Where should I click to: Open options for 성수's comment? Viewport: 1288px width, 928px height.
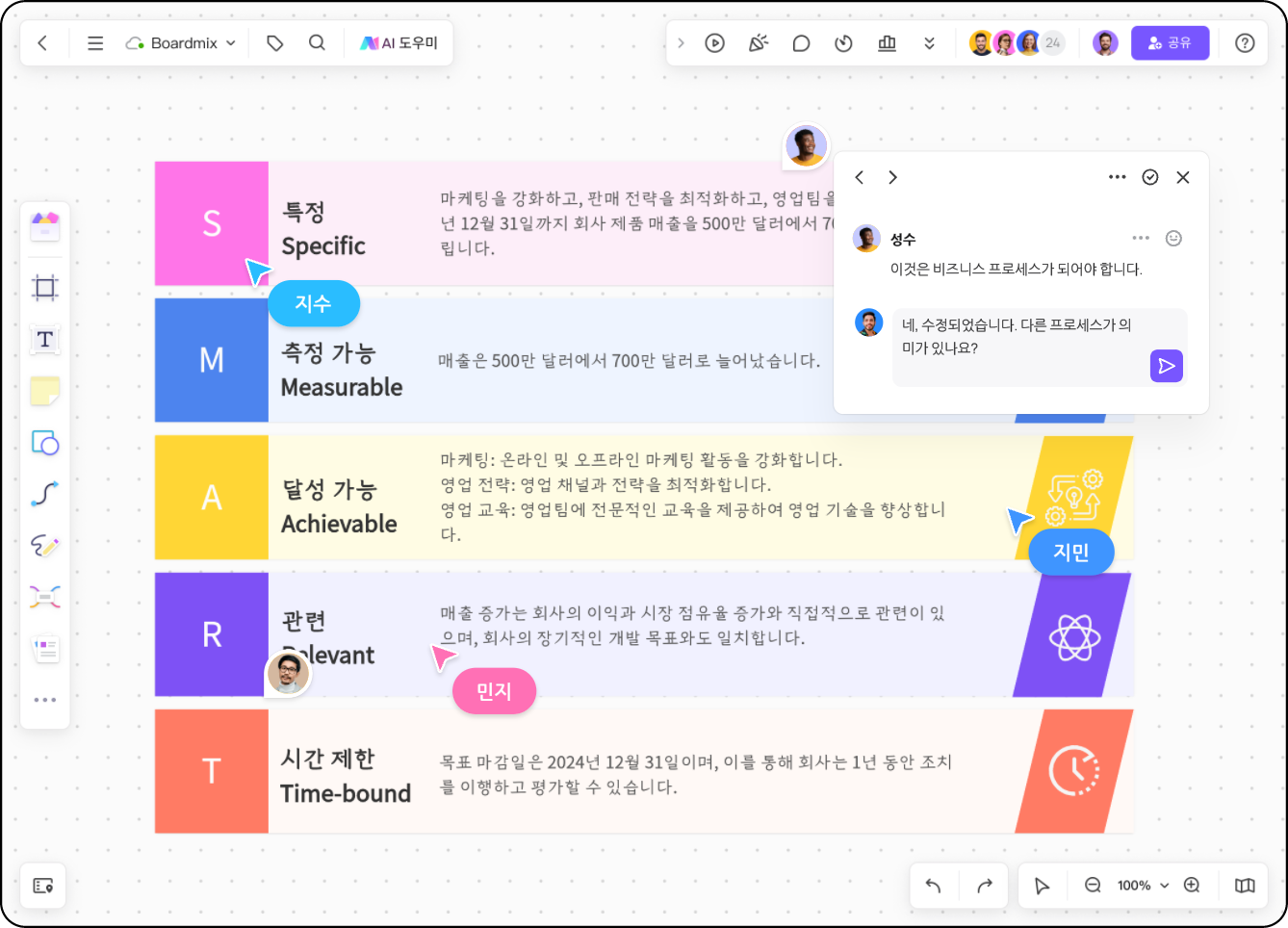(1141, 238)
